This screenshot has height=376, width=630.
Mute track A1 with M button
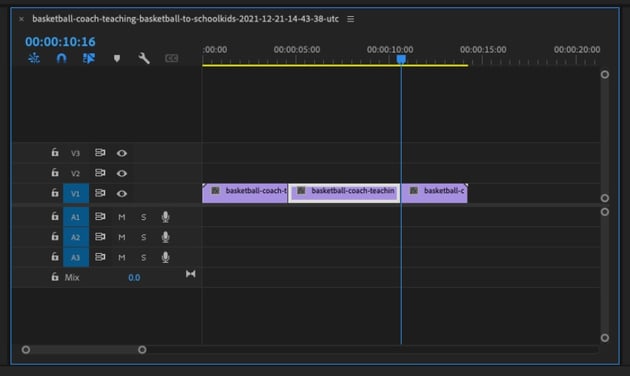pos(122,217)
